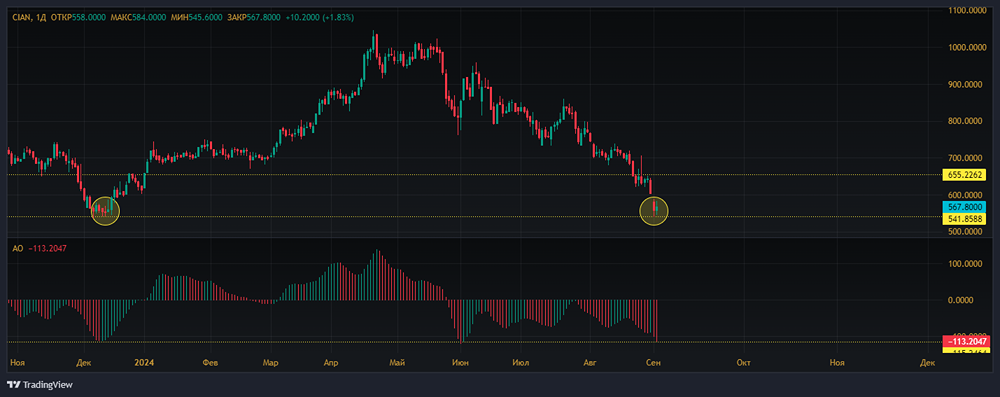
Task: Click the Авг time axis label
Action: (591, 363)
